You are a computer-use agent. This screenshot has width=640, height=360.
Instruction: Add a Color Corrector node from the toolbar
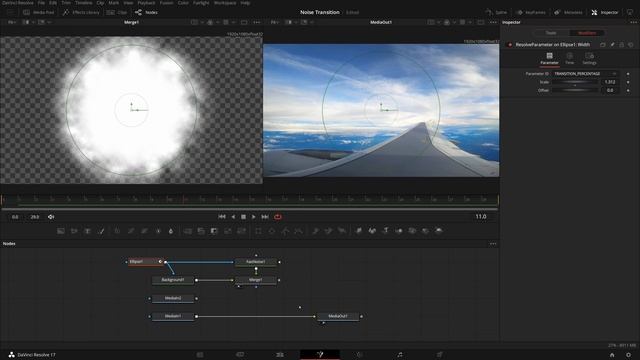[117, 231]
